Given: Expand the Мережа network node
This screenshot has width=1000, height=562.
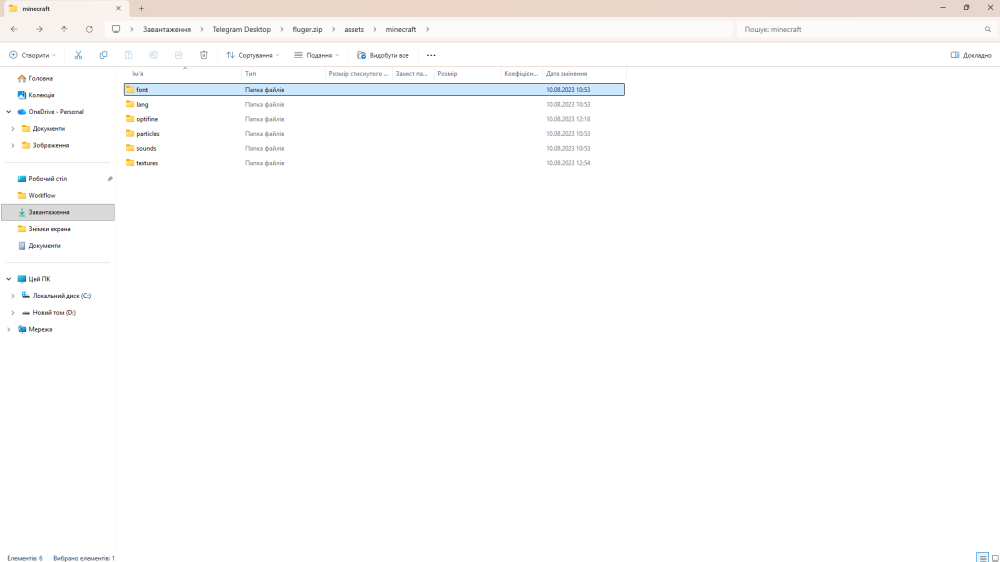Looking at the screenshot, I should click(9, 329).
